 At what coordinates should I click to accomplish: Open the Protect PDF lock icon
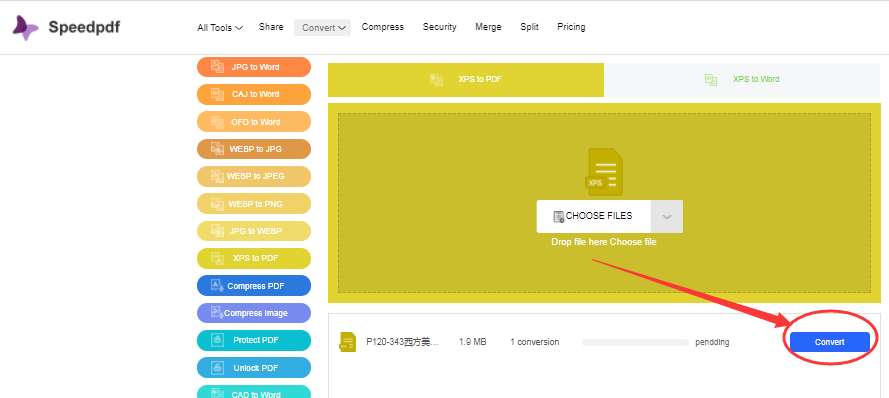click(x=217, y=340)
